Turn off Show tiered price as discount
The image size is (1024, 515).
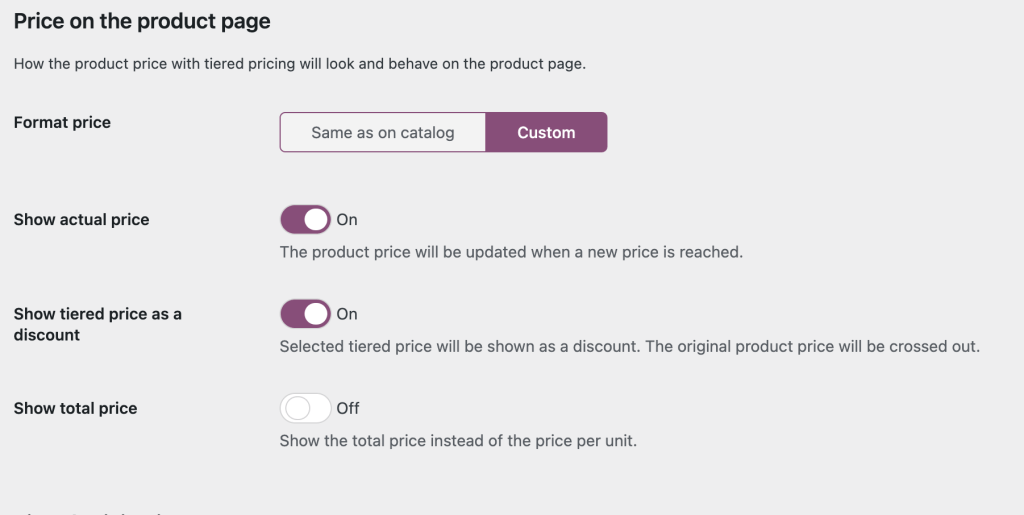[x=305, y=314]
